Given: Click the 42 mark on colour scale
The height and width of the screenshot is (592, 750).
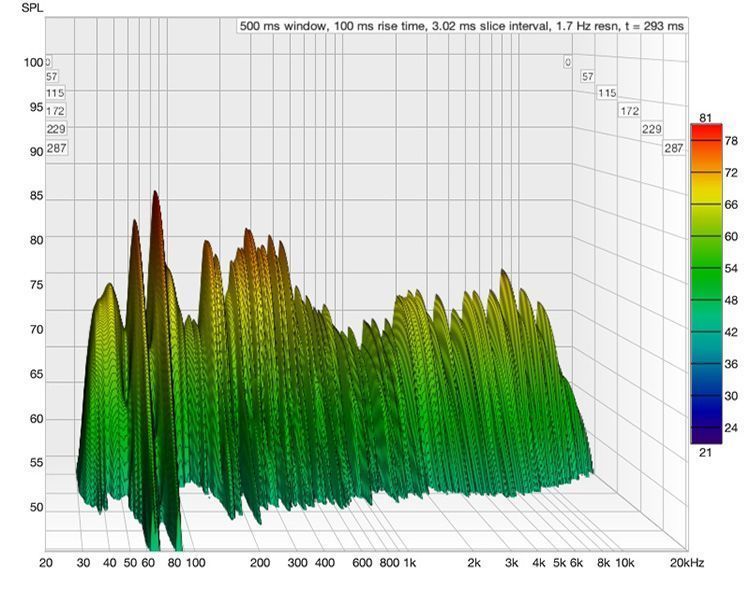Looking at the screenshot, I should pos(731,332).
